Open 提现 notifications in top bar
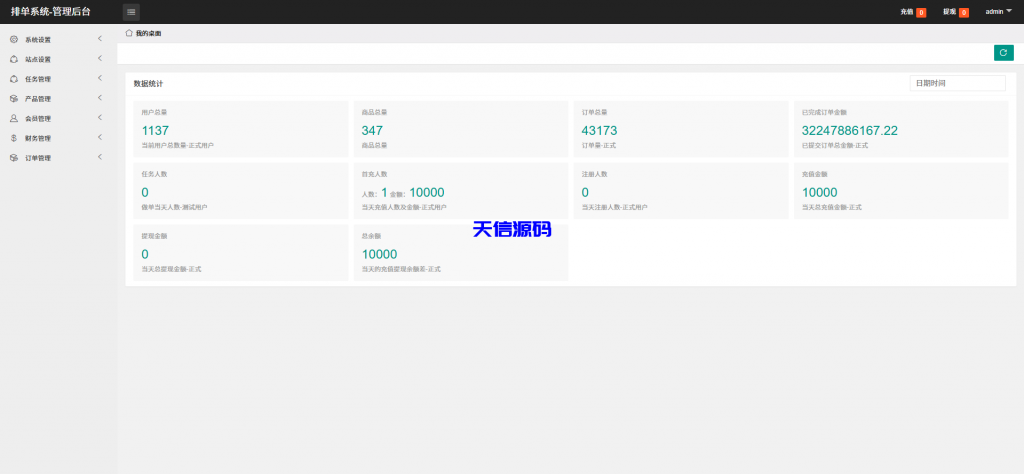 click(x=955, y=12)
